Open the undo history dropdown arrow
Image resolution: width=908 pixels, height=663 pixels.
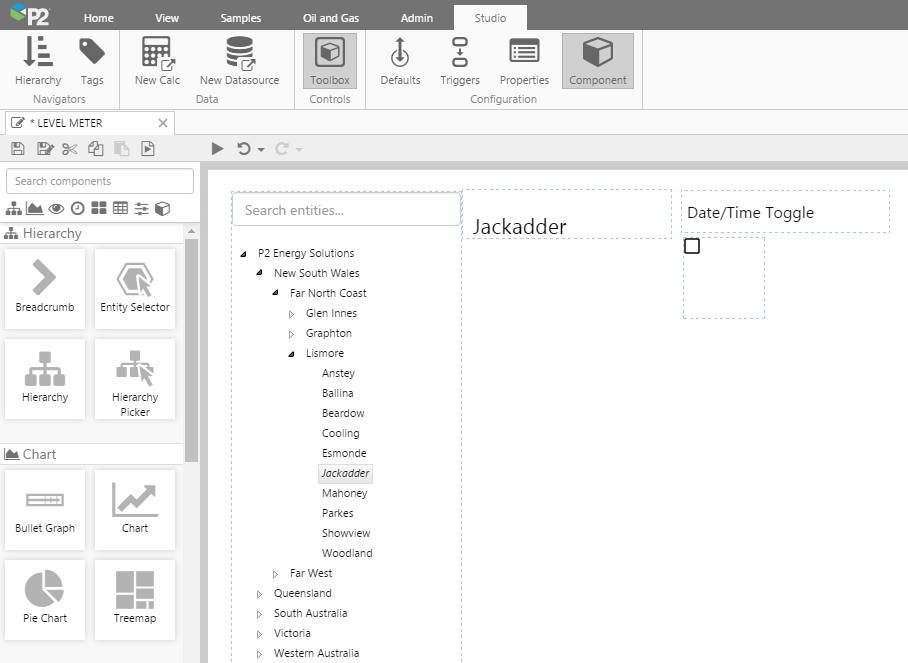(261, 150)
